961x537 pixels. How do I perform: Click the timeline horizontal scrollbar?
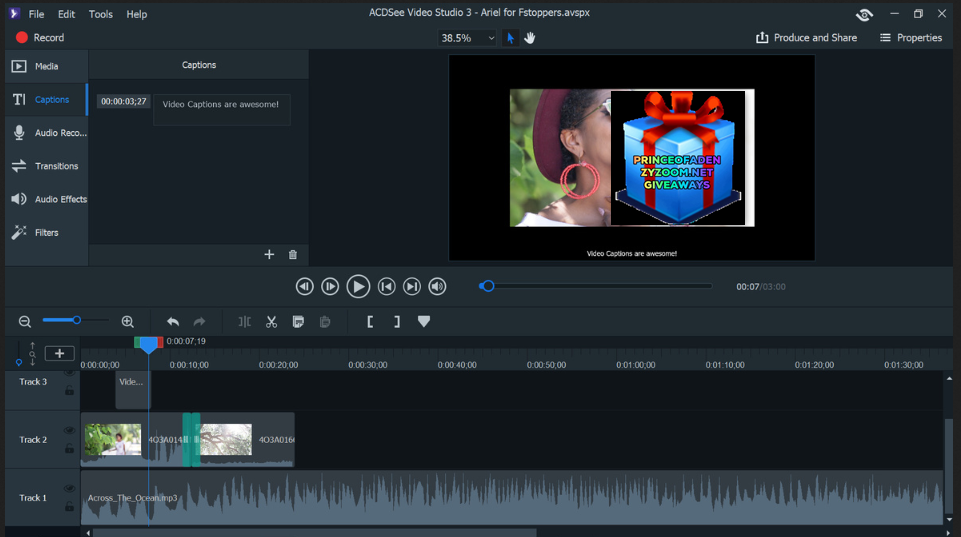(314, 533)
